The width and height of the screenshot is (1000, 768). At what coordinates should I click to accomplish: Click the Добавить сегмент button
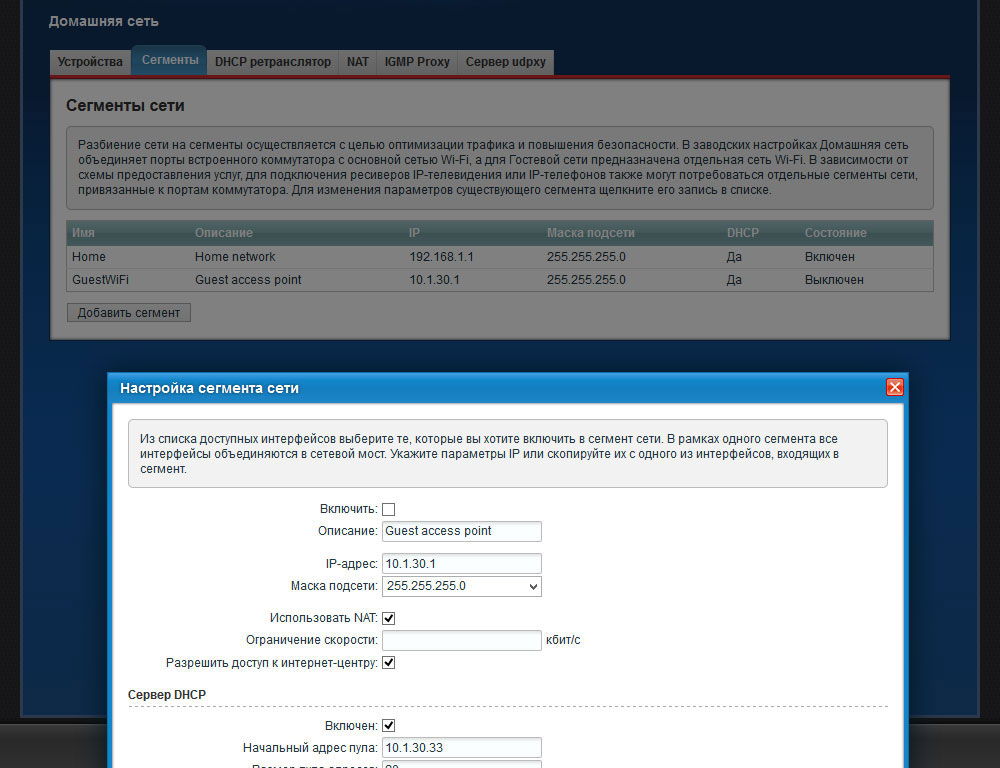point(129,313)
